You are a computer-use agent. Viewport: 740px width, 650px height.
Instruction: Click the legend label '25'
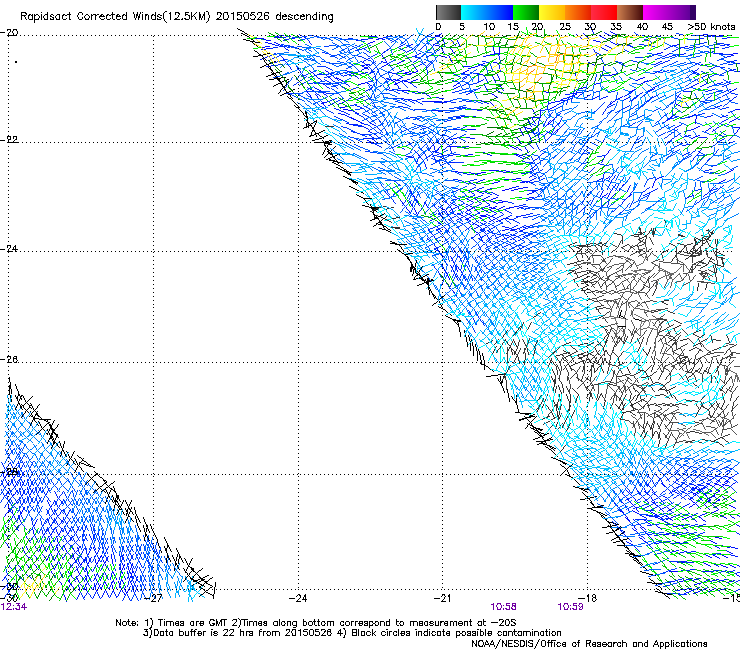564,27
